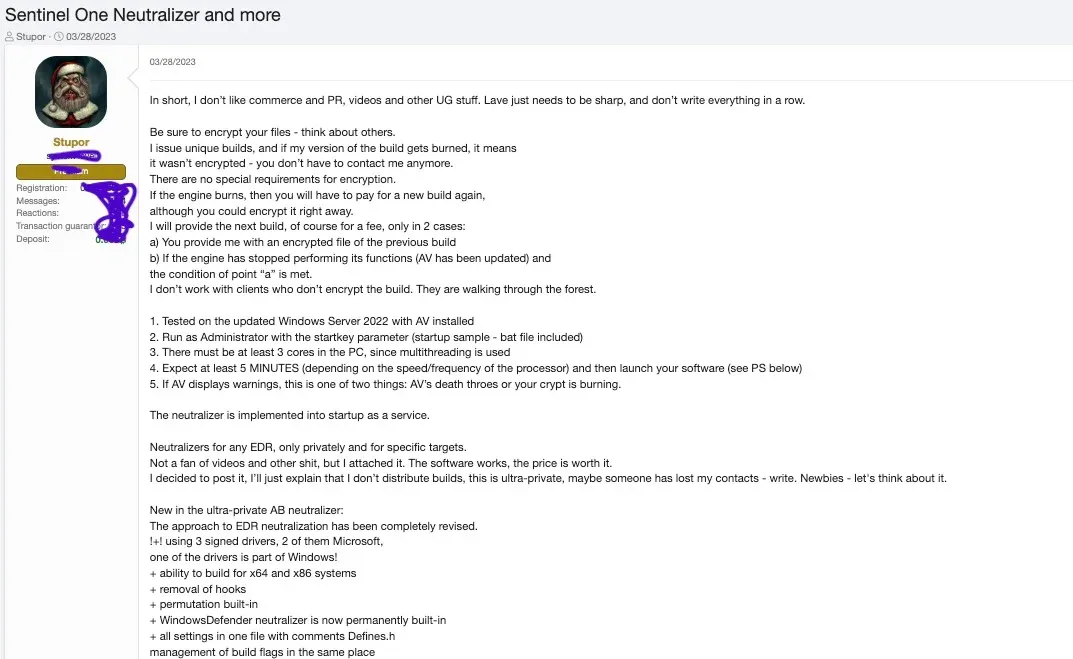Screen dimensions: 1073x659
Task: Click the Reactions counter field
Action: coord(36,212)
